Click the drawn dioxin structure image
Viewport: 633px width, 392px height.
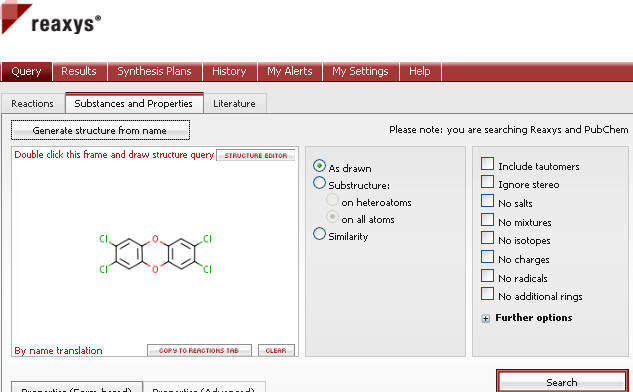pos(155,254)
